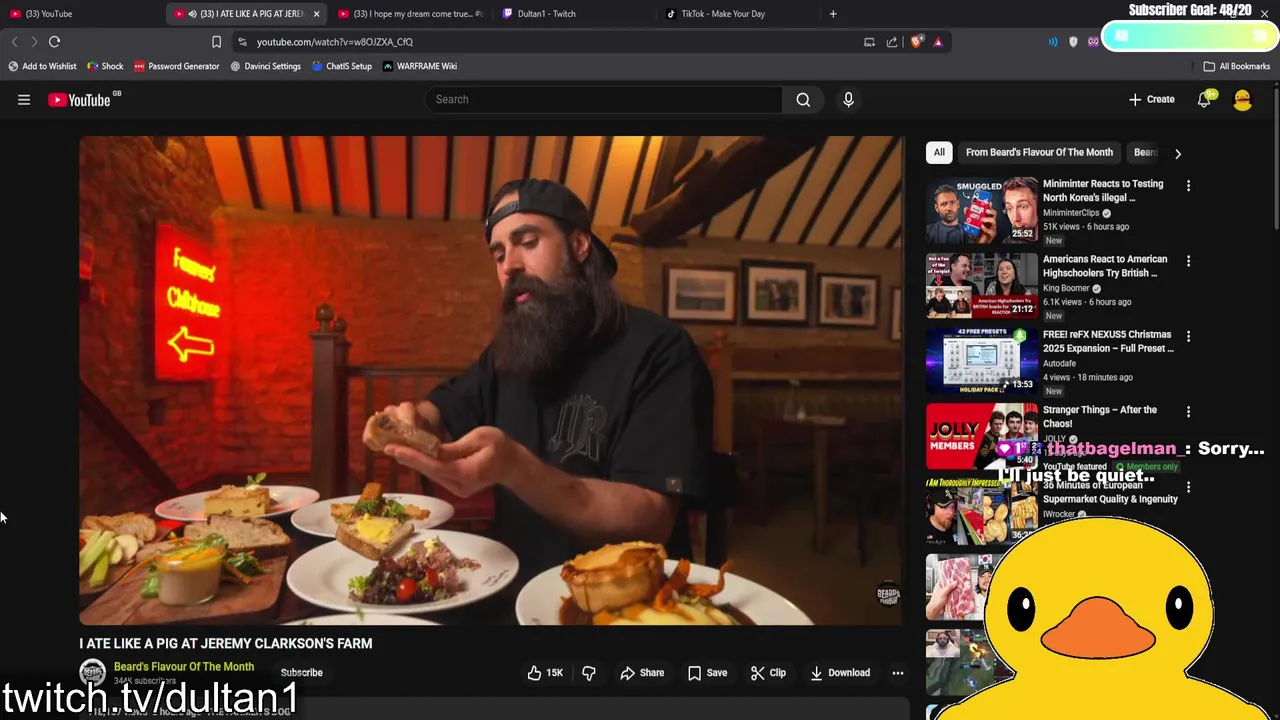Share the video

(x=642, y=673)
